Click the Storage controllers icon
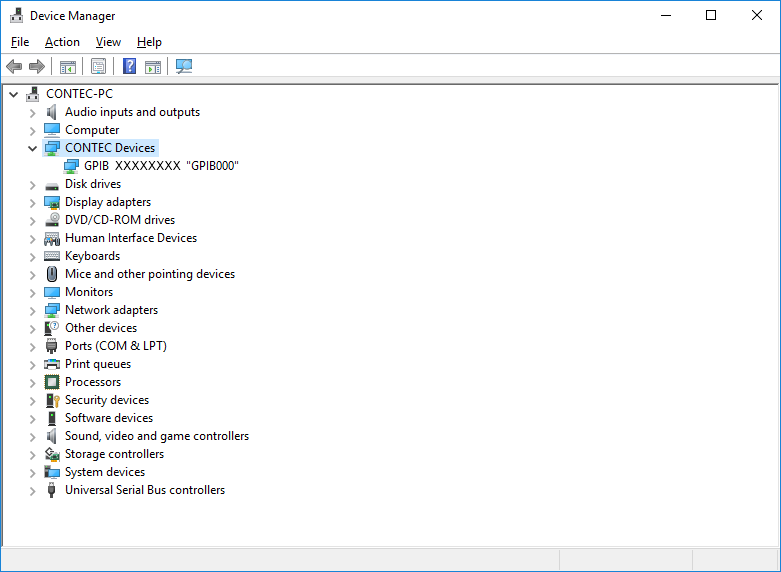This screenshot has width=781, height=572. (52, 454)
